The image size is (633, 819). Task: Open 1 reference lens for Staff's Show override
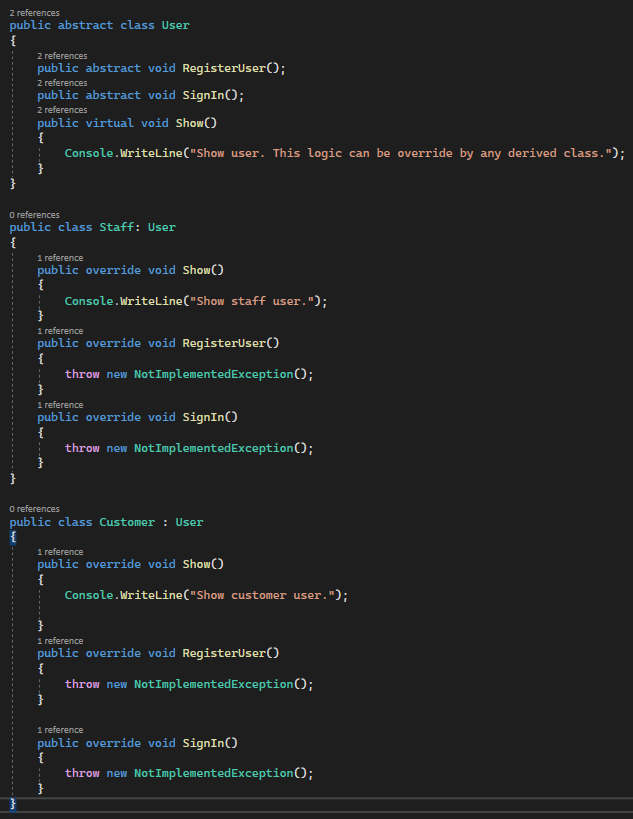60,258
